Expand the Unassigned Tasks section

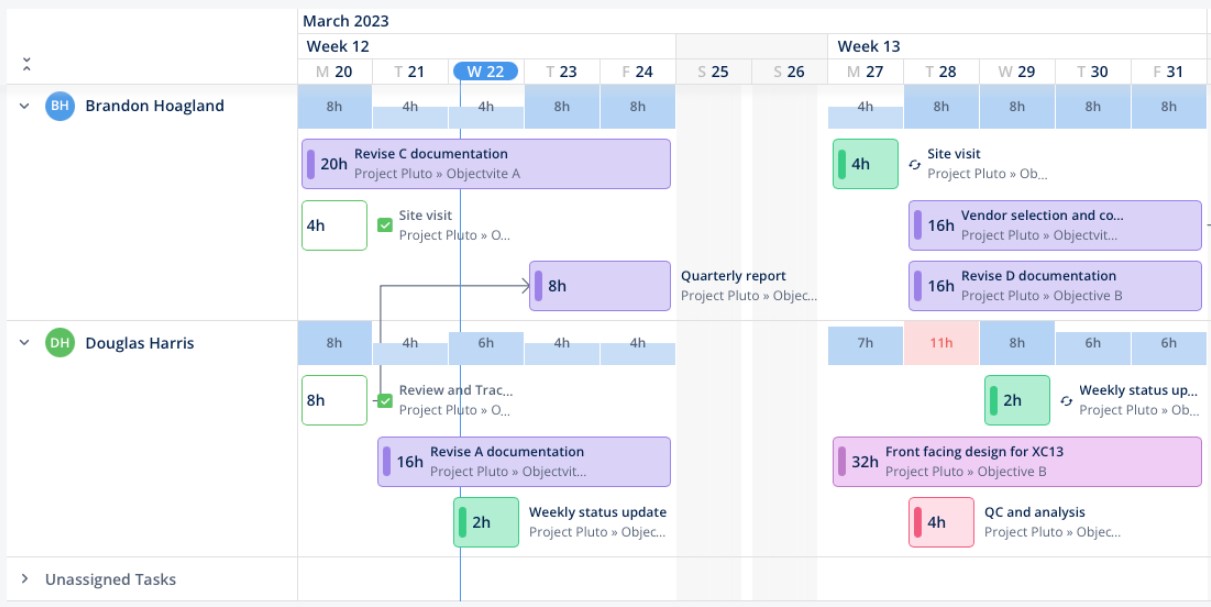click(x=23, y=579)
